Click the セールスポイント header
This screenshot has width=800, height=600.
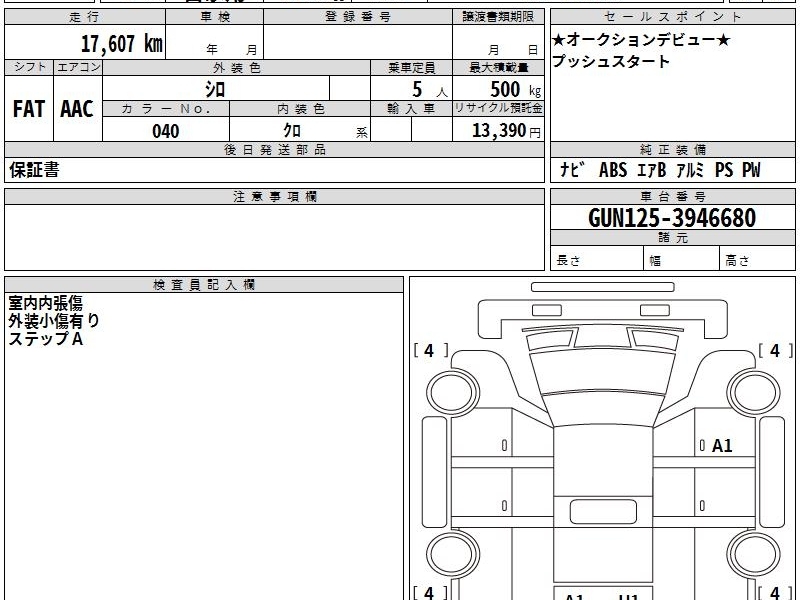pyautogui.click(x=673, y=17)
